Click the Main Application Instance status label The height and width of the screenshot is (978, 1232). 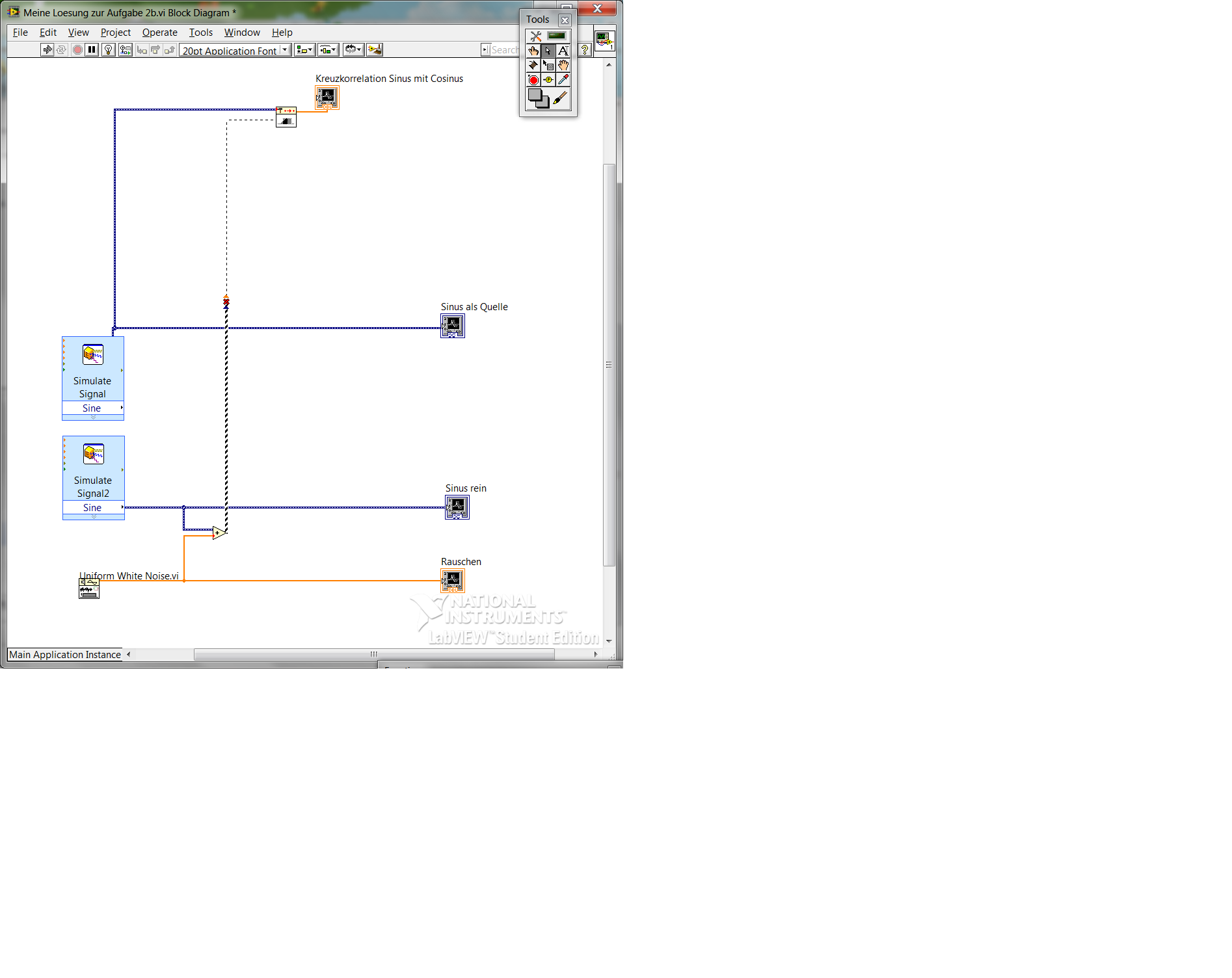click(65, 655)
